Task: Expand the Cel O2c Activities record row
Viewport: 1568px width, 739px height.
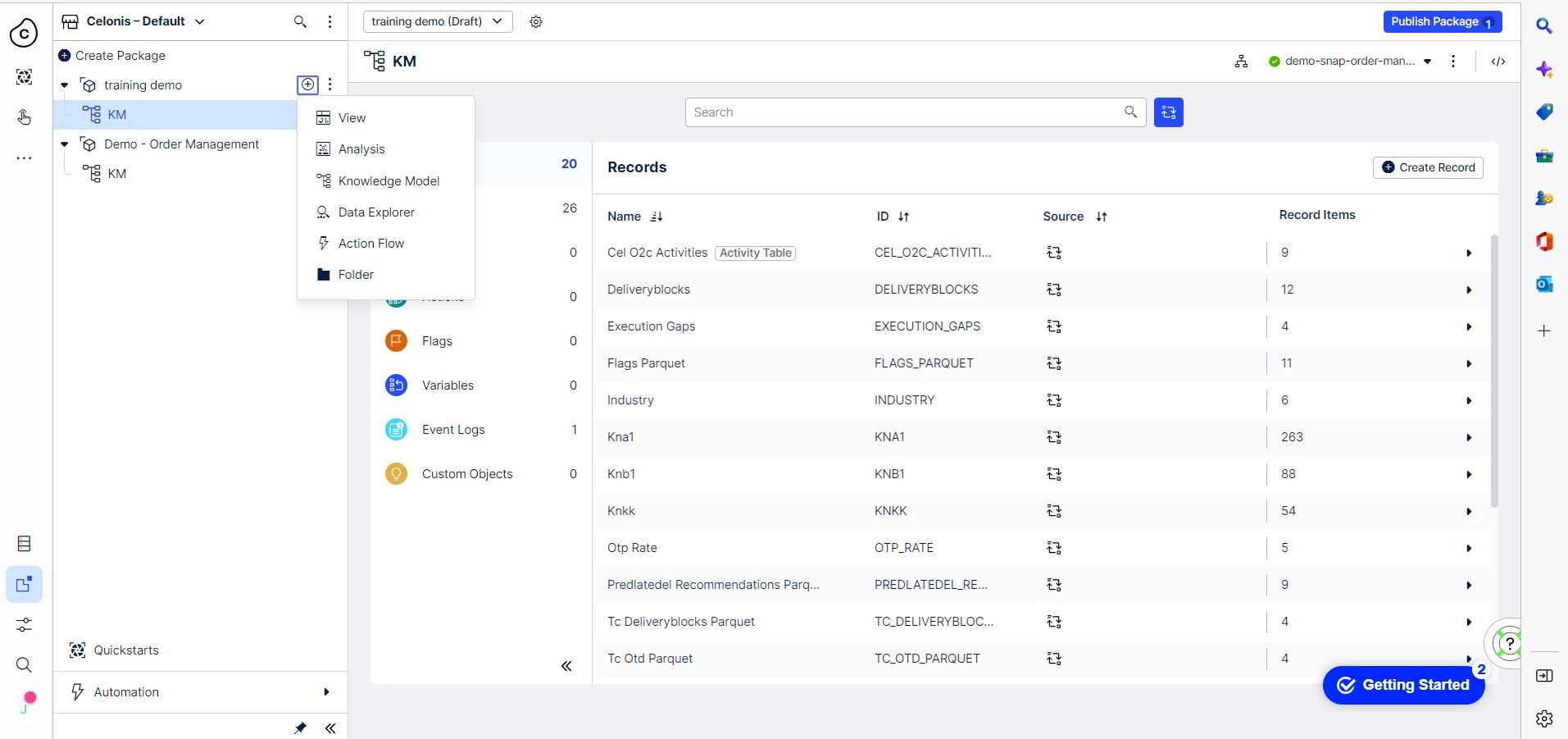Action: pos(1468,253)
